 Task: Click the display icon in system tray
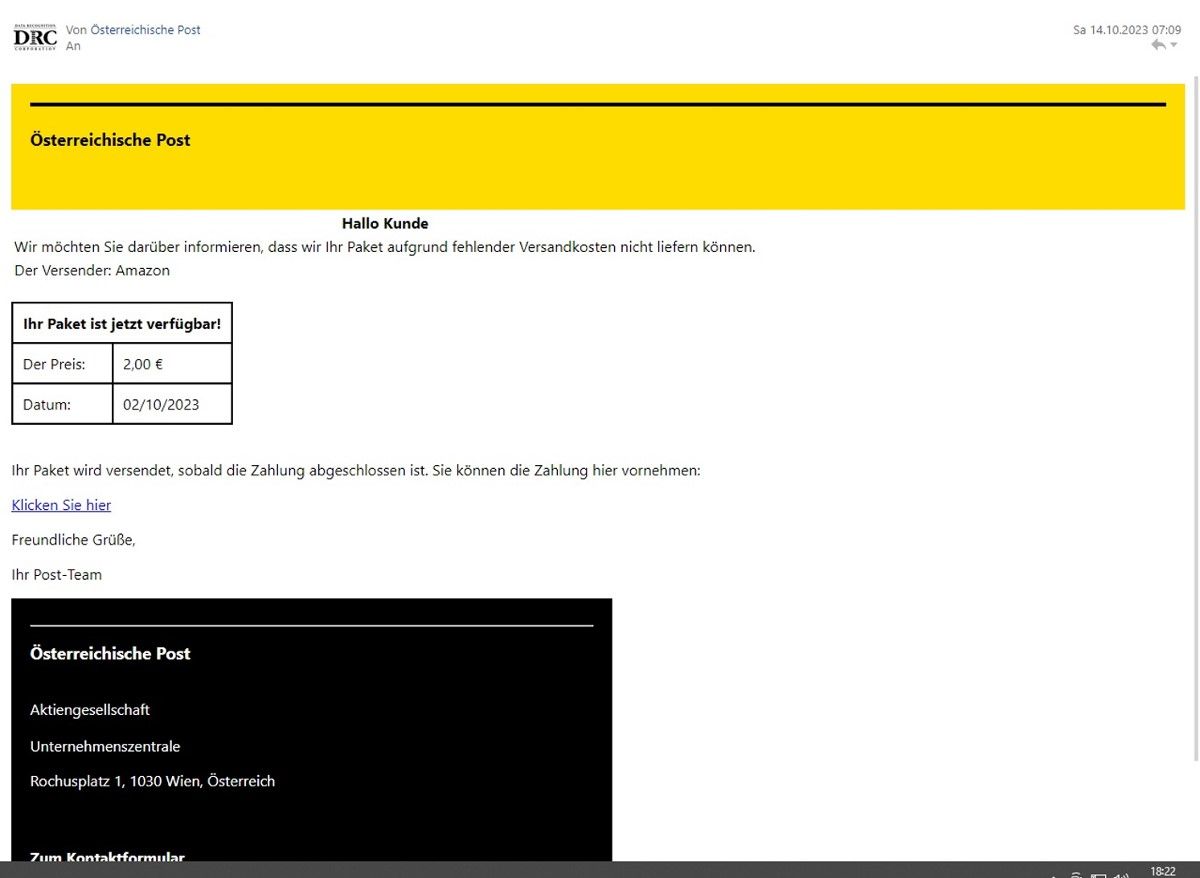tap(1098, 875)
